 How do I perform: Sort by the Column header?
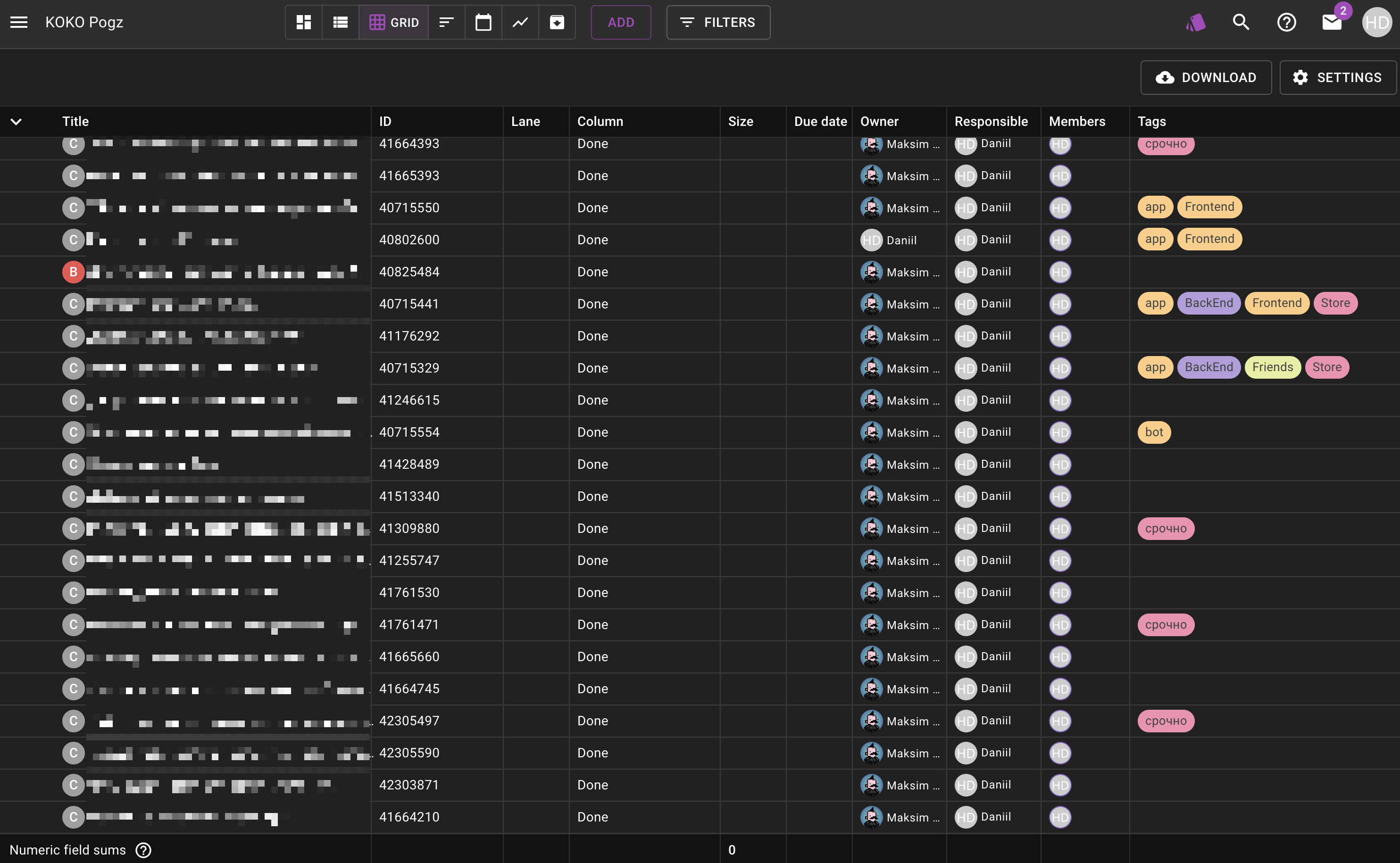point(600,122)
